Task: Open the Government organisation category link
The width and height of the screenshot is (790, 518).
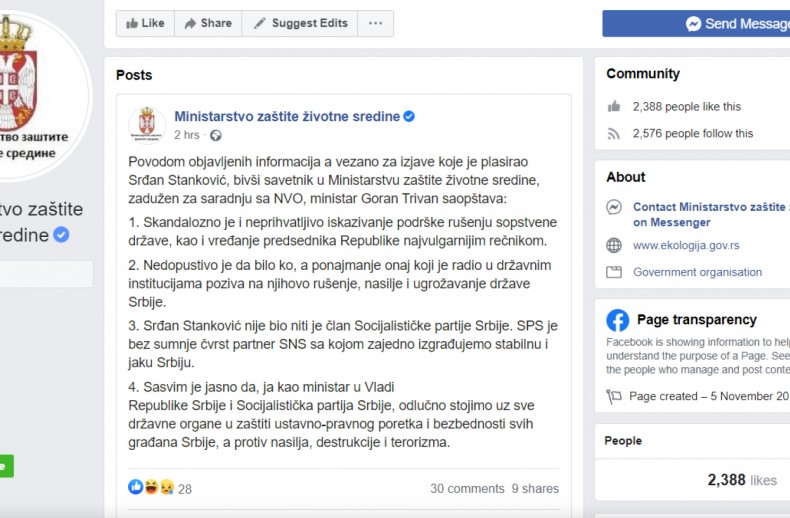Action: (x=697, y=272)
